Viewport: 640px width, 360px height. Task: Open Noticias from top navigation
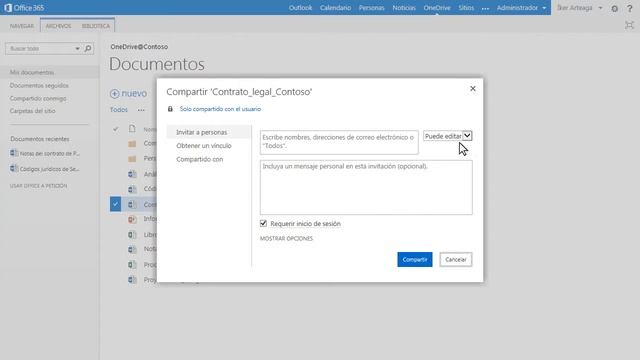[x=404, y=8]
